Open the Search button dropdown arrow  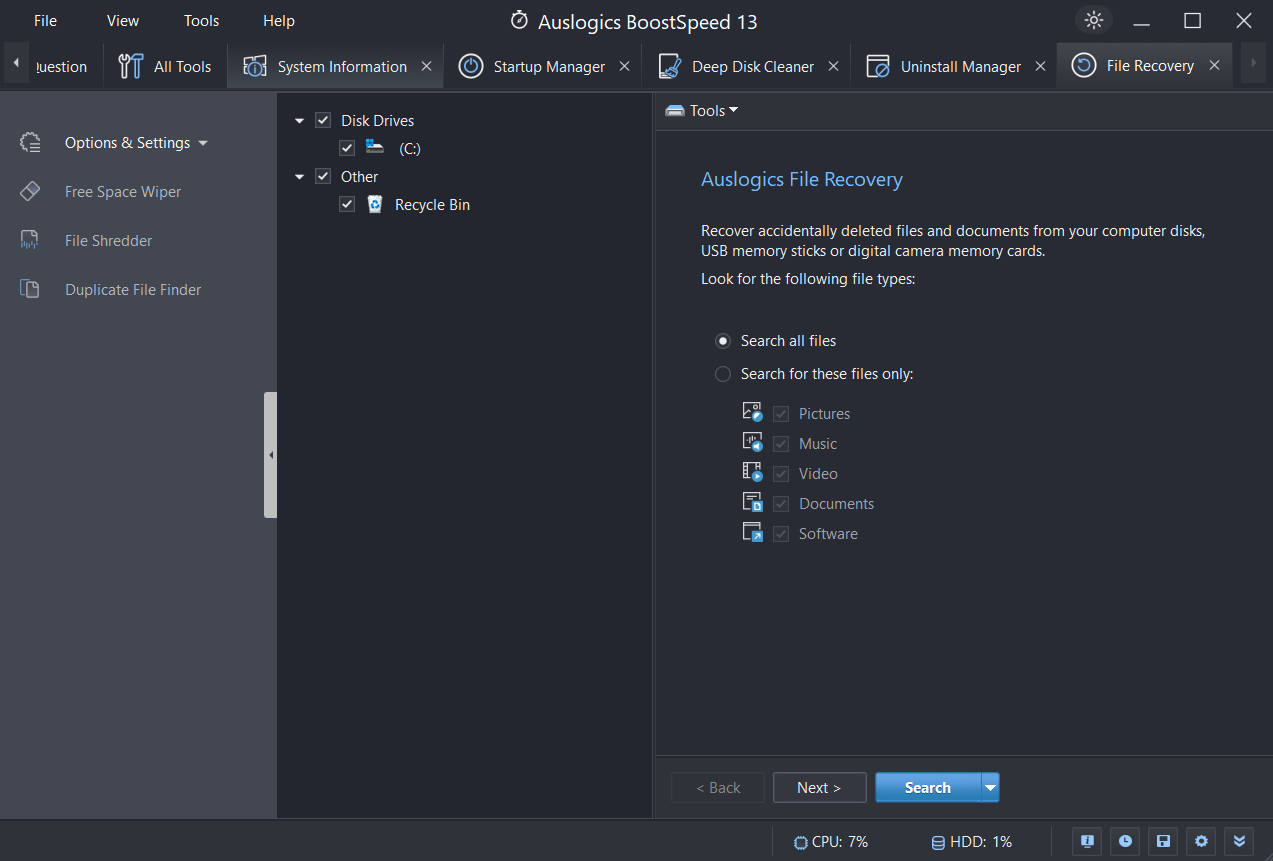pyautogui.click(x=990, y=788)
